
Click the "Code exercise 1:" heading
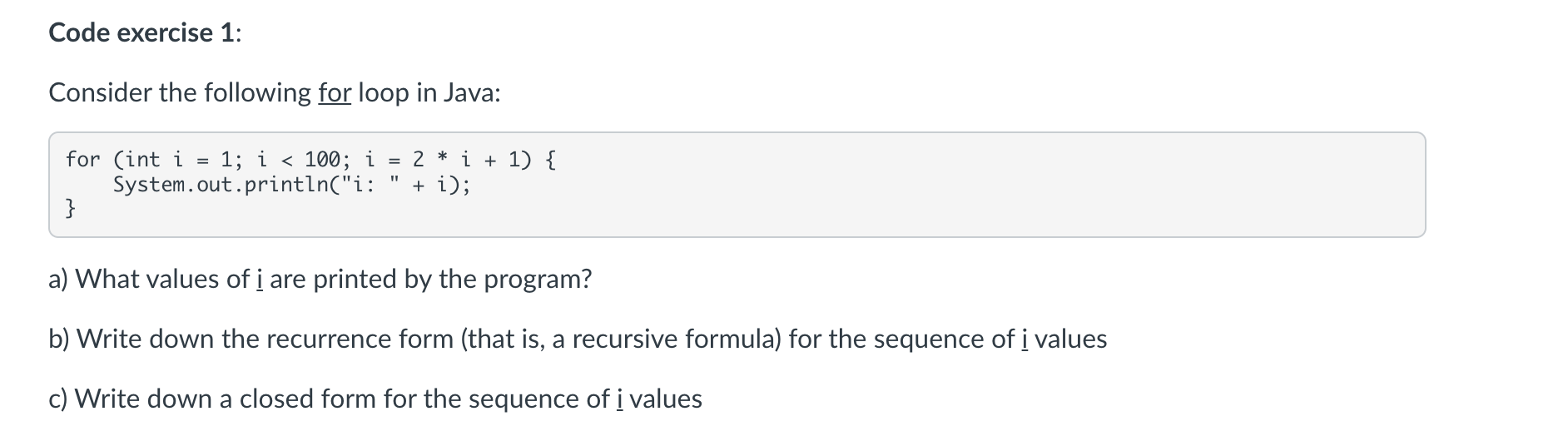(146, 32)
